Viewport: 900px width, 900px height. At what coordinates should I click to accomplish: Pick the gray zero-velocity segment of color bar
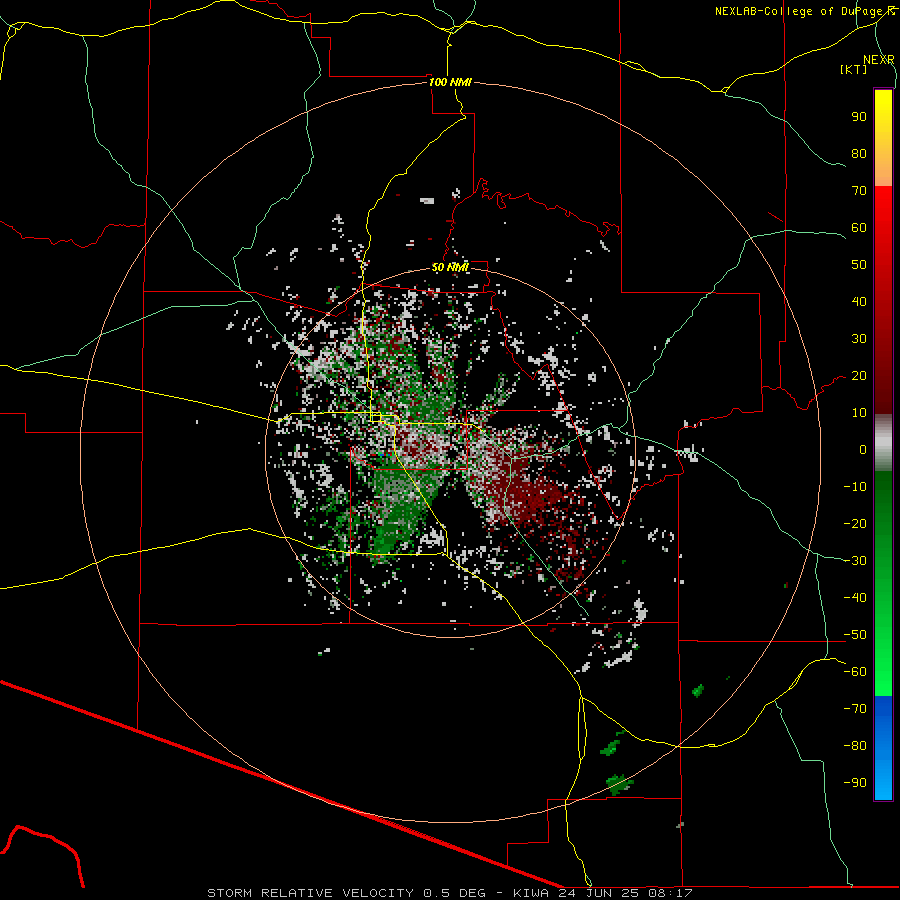[883, 443]
